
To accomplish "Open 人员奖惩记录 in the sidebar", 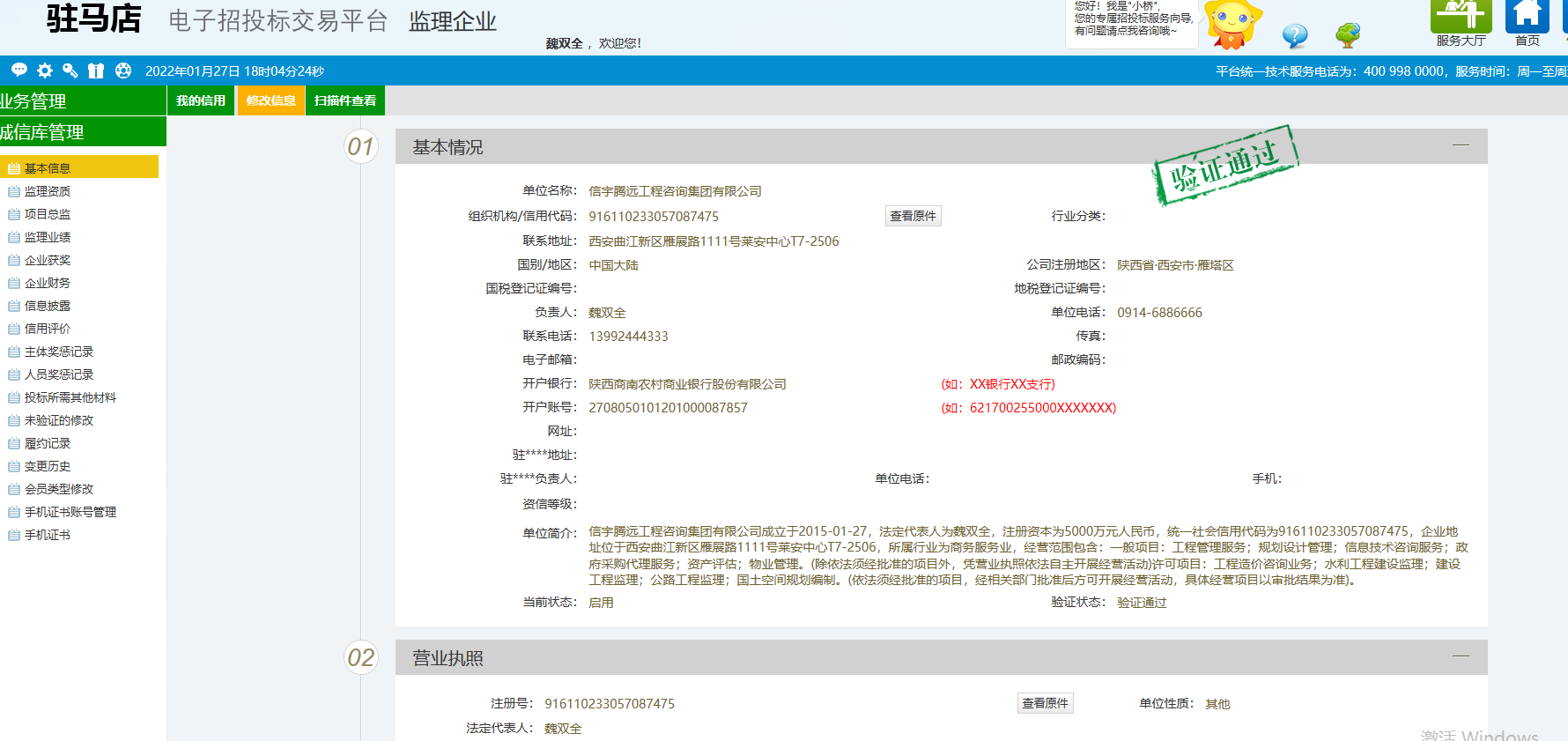I will tap(59, 374).
